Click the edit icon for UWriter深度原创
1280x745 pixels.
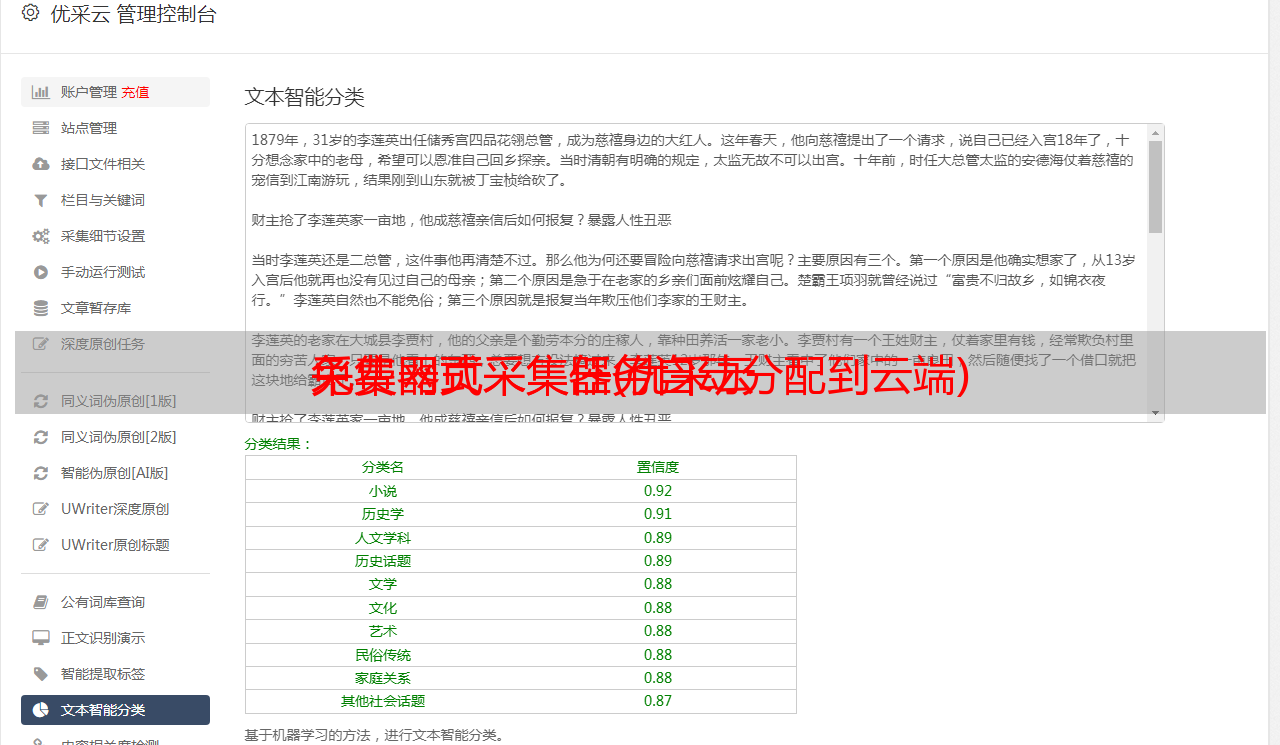coord(40,509)
